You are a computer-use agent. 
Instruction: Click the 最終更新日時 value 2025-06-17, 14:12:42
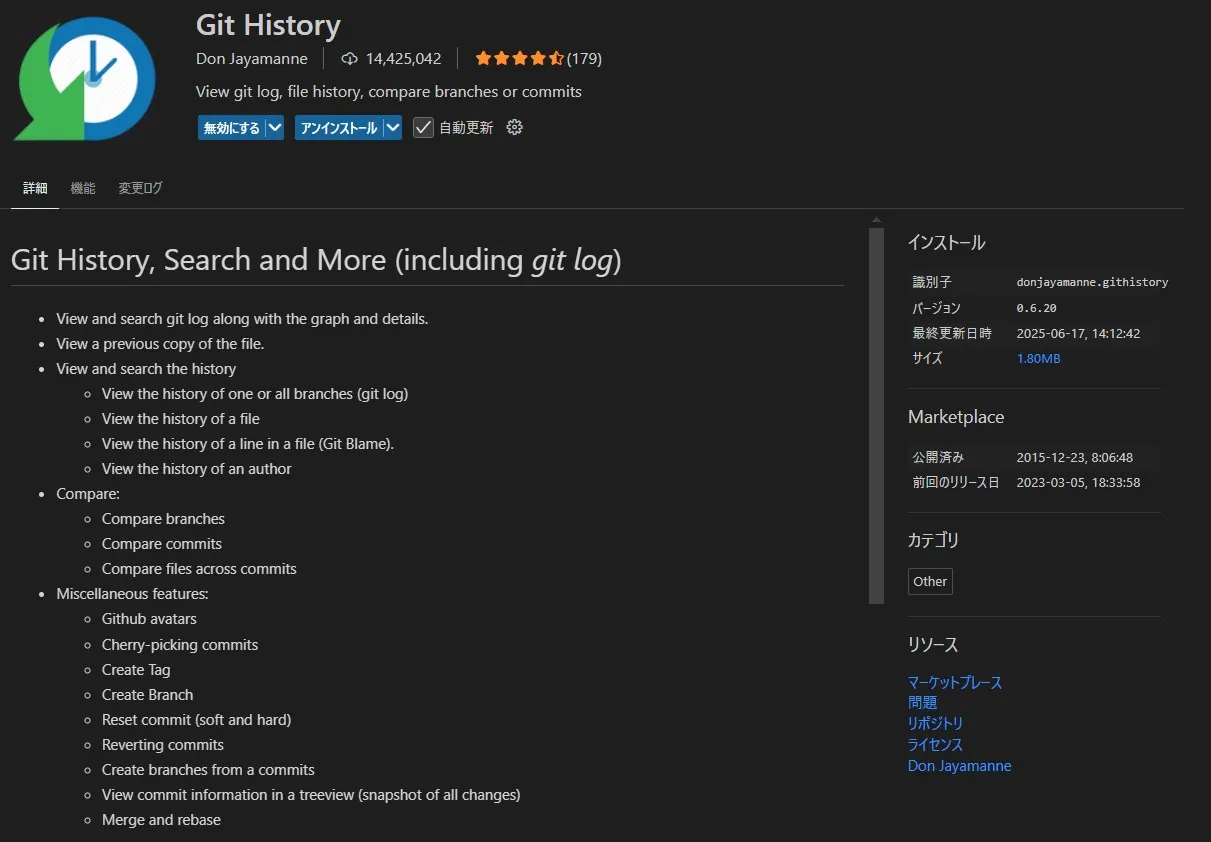pos(1078,333)
